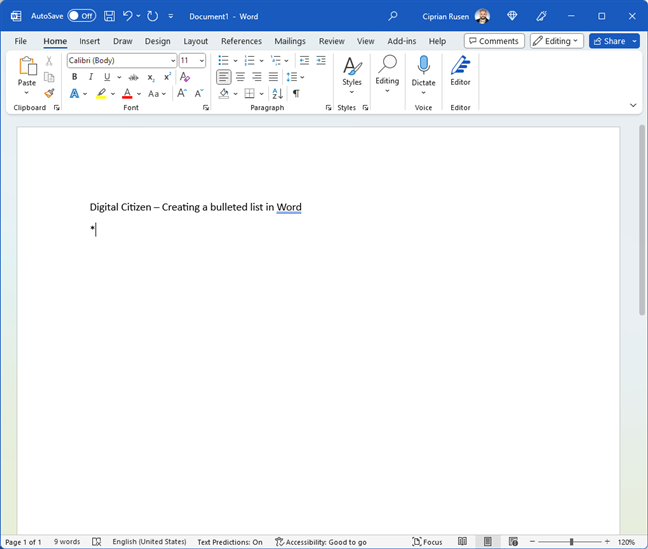Image resolution: width=648 pixels, height=549 pixels.
Task: Justify the paragraph text
Action: coord(273,77)
